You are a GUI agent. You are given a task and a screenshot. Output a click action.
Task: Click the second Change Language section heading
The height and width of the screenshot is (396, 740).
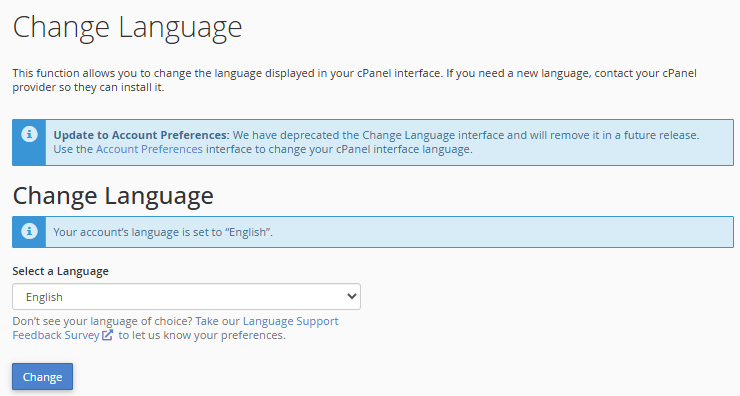coord(113,195)
